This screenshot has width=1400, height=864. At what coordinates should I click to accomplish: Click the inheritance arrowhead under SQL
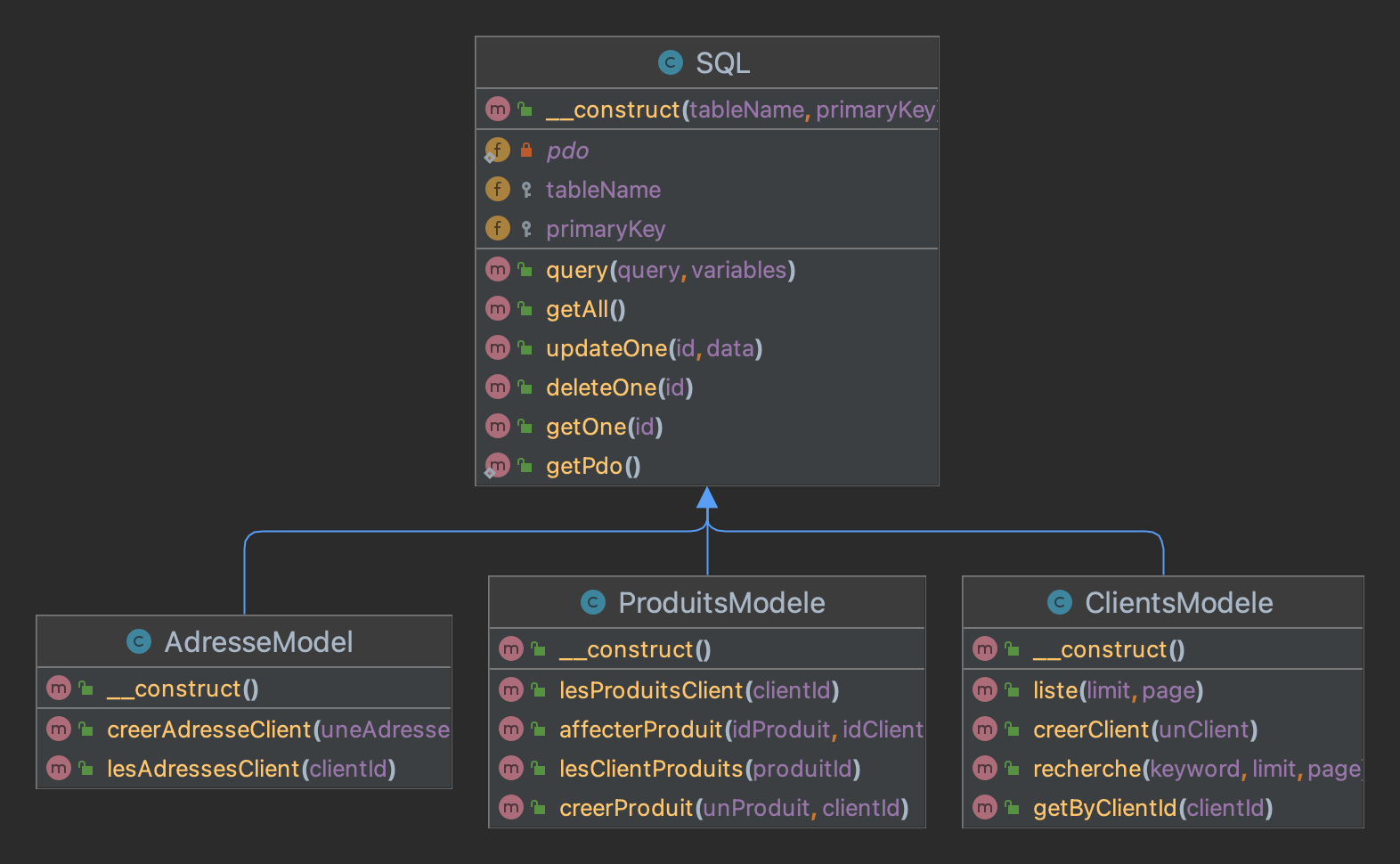tap(707, 498)
